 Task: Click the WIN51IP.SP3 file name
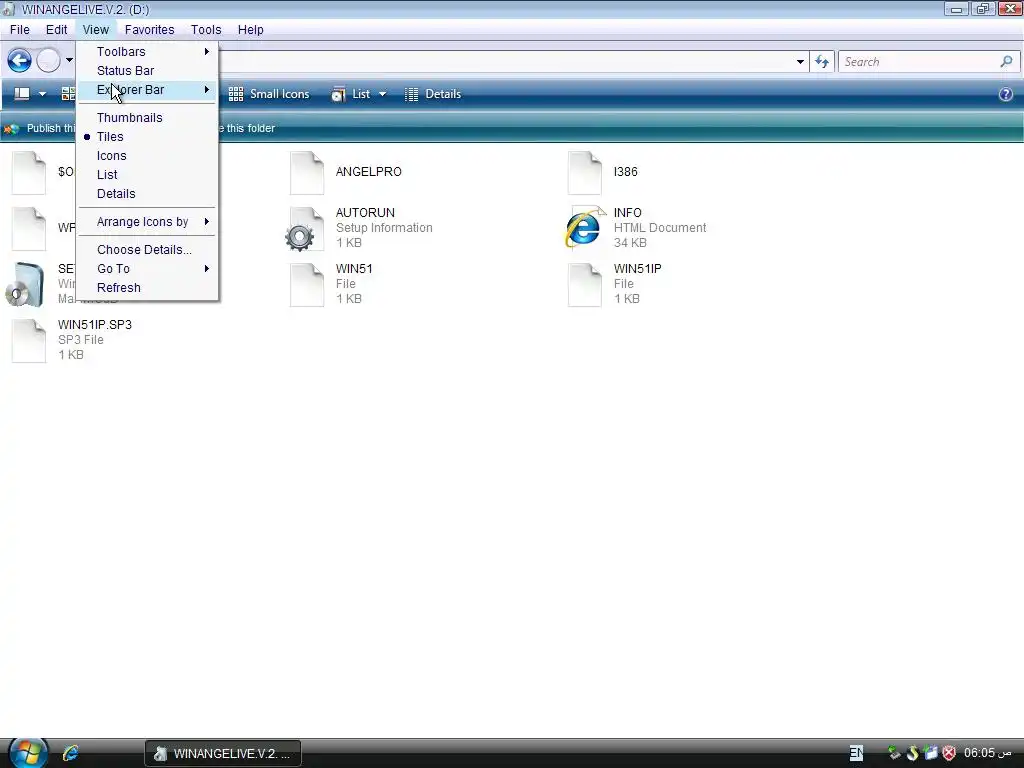tap(95, 325)
